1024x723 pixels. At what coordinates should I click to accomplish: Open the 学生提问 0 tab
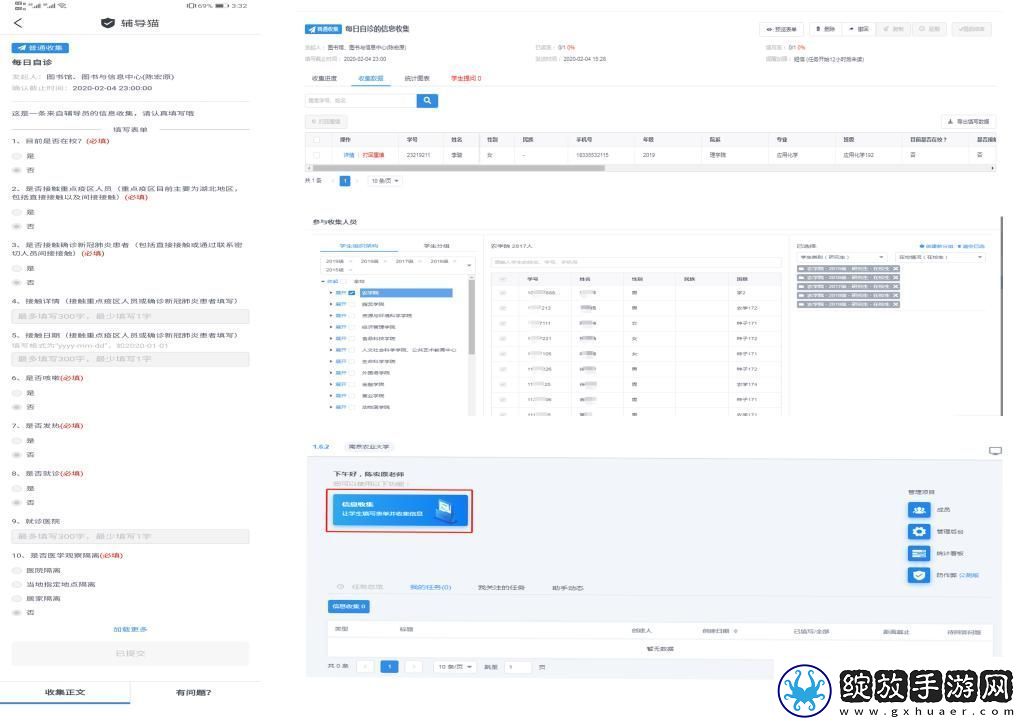[466, 78]
